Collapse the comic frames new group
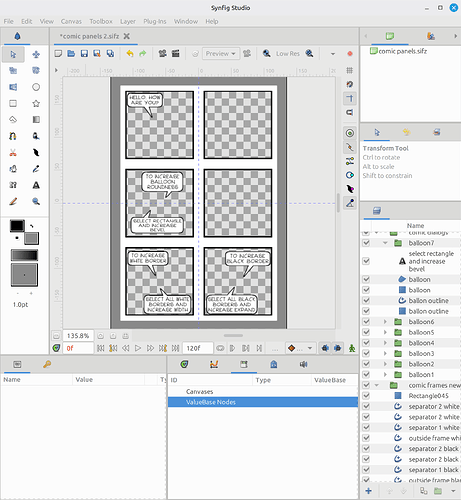Screen dimensions: 461x500 pyautogui.click(x=377, y=385)
